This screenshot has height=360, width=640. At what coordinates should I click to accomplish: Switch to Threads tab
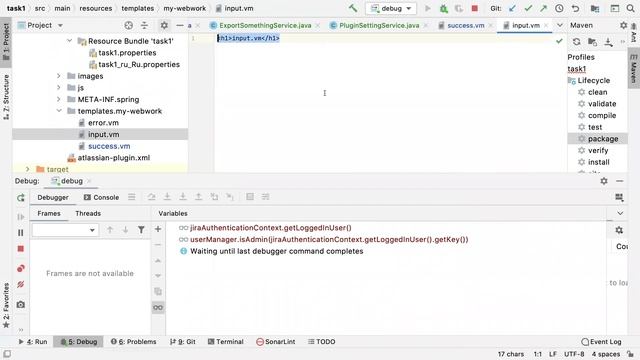coord(88,213)
